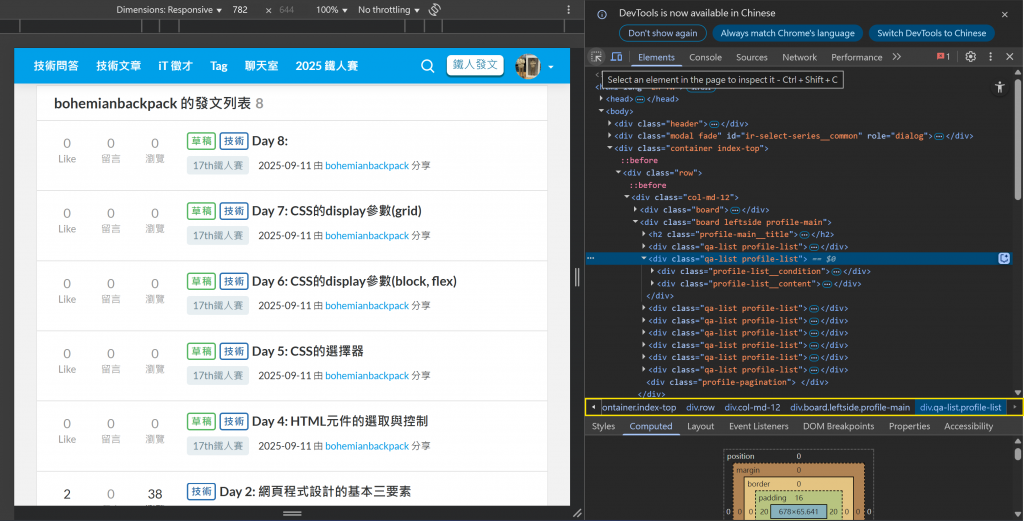Open 聊天室 navigation link

coord(261,66)
